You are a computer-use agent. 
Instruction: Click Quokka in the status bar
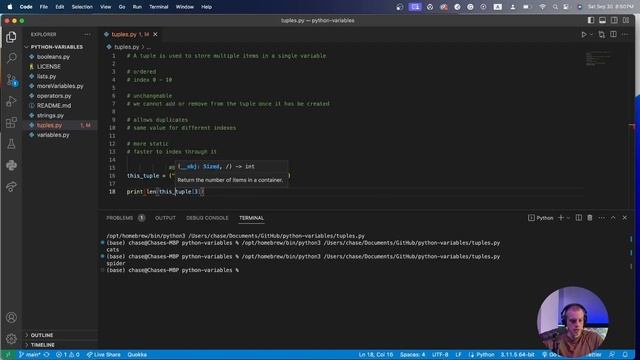(x=137, y=355)
